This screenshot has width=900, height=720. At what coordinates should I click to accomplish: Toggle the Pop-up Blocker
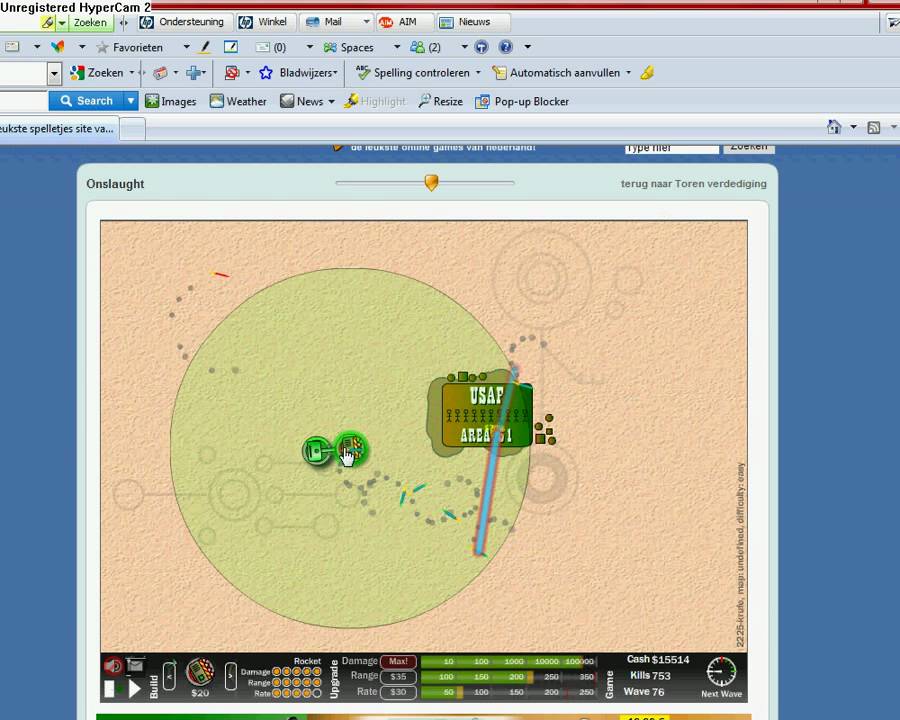[522, 102]
